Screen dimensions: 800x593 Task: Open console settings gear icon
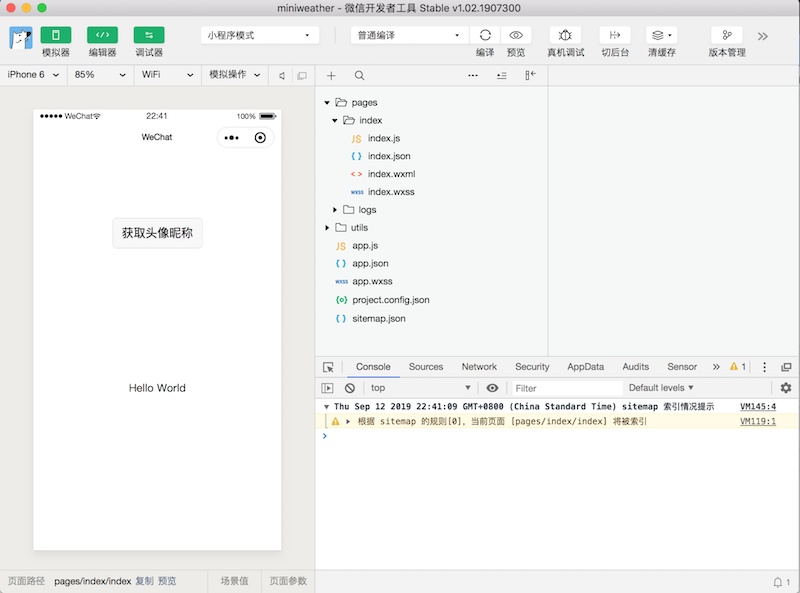tap(786, 388)
